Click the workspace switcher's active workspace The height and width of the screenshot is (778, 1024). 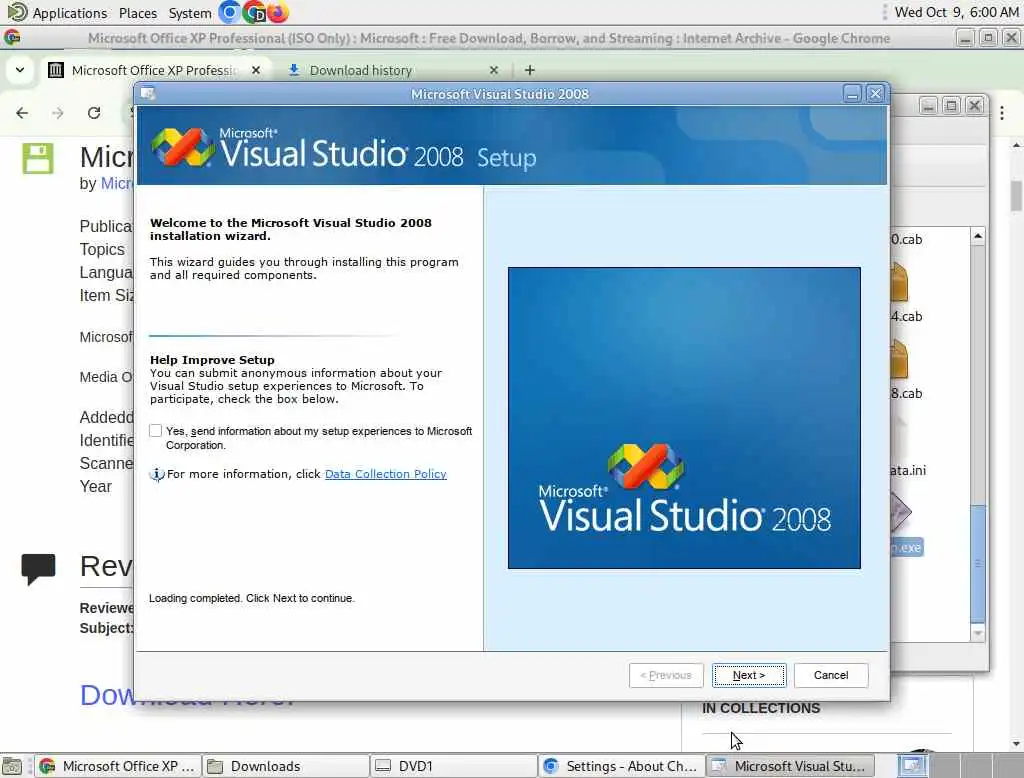pyautogui.click(x=912, y=766)
